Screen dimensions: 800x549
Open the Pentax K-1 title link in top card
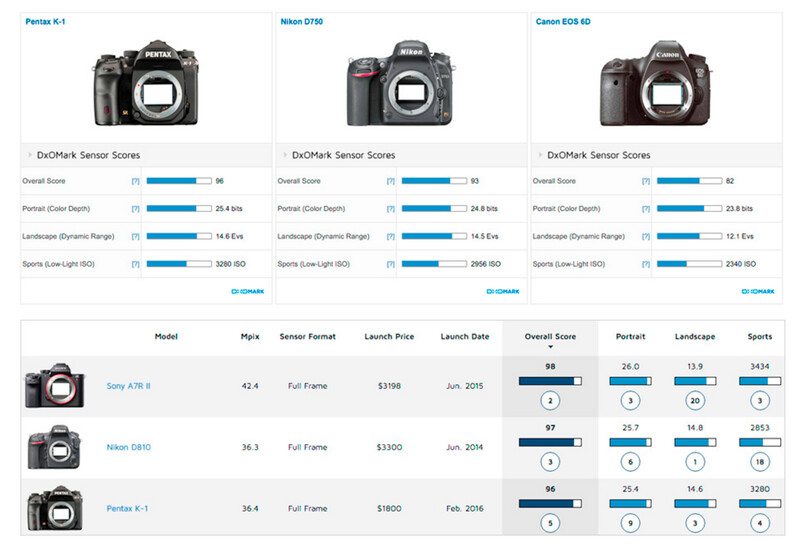[45, 21]
